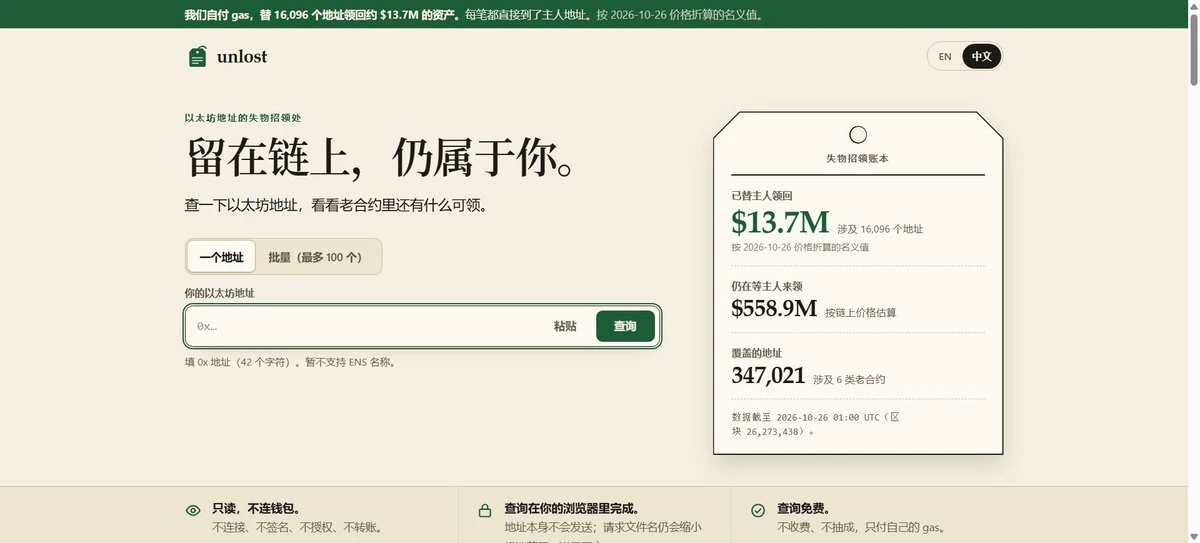Screen dimensions: 1200x543
Task: Switch language to 中文
Action: 982,57
